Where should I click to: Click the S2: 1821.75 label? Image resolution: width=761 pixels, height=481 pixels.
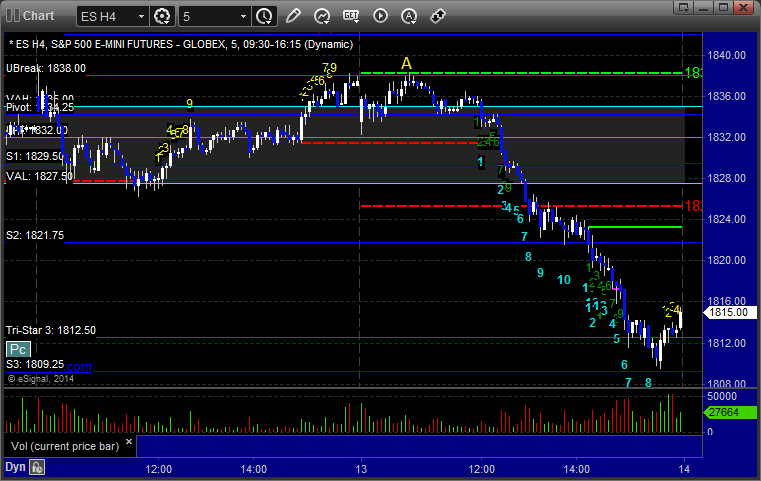34,235
